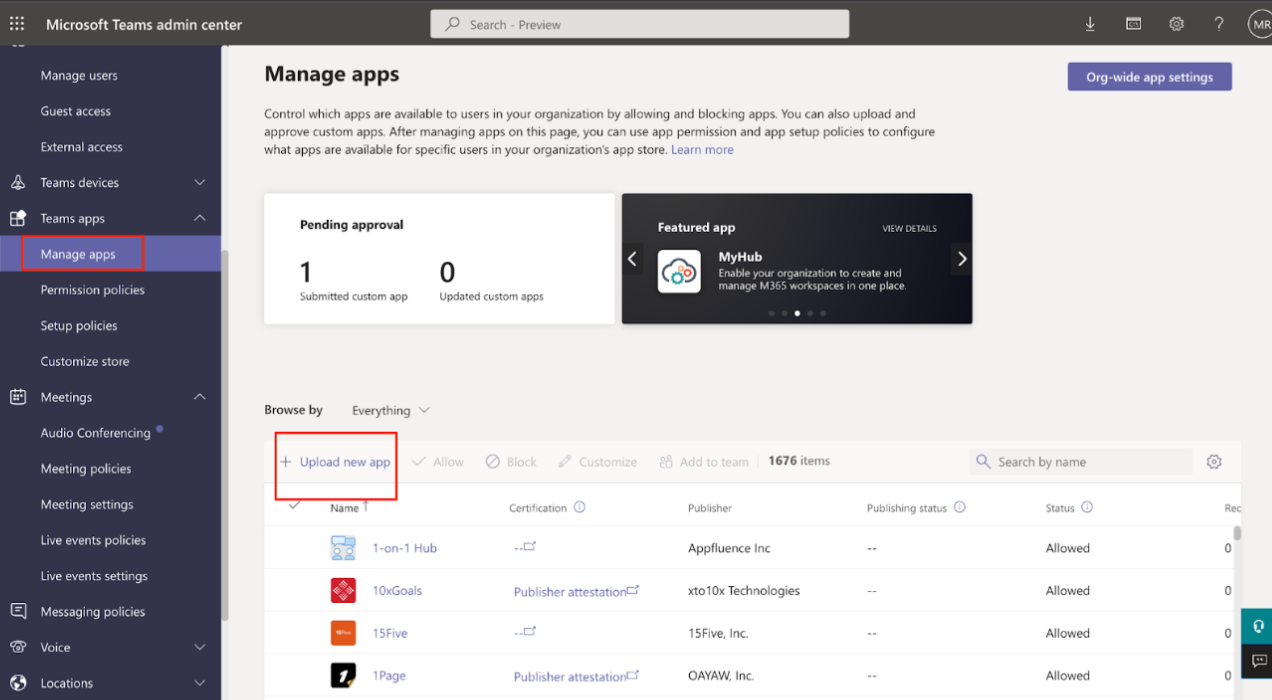Collapse the Teams apps menu chevron

pyautogui.click(x=200, y=218)
